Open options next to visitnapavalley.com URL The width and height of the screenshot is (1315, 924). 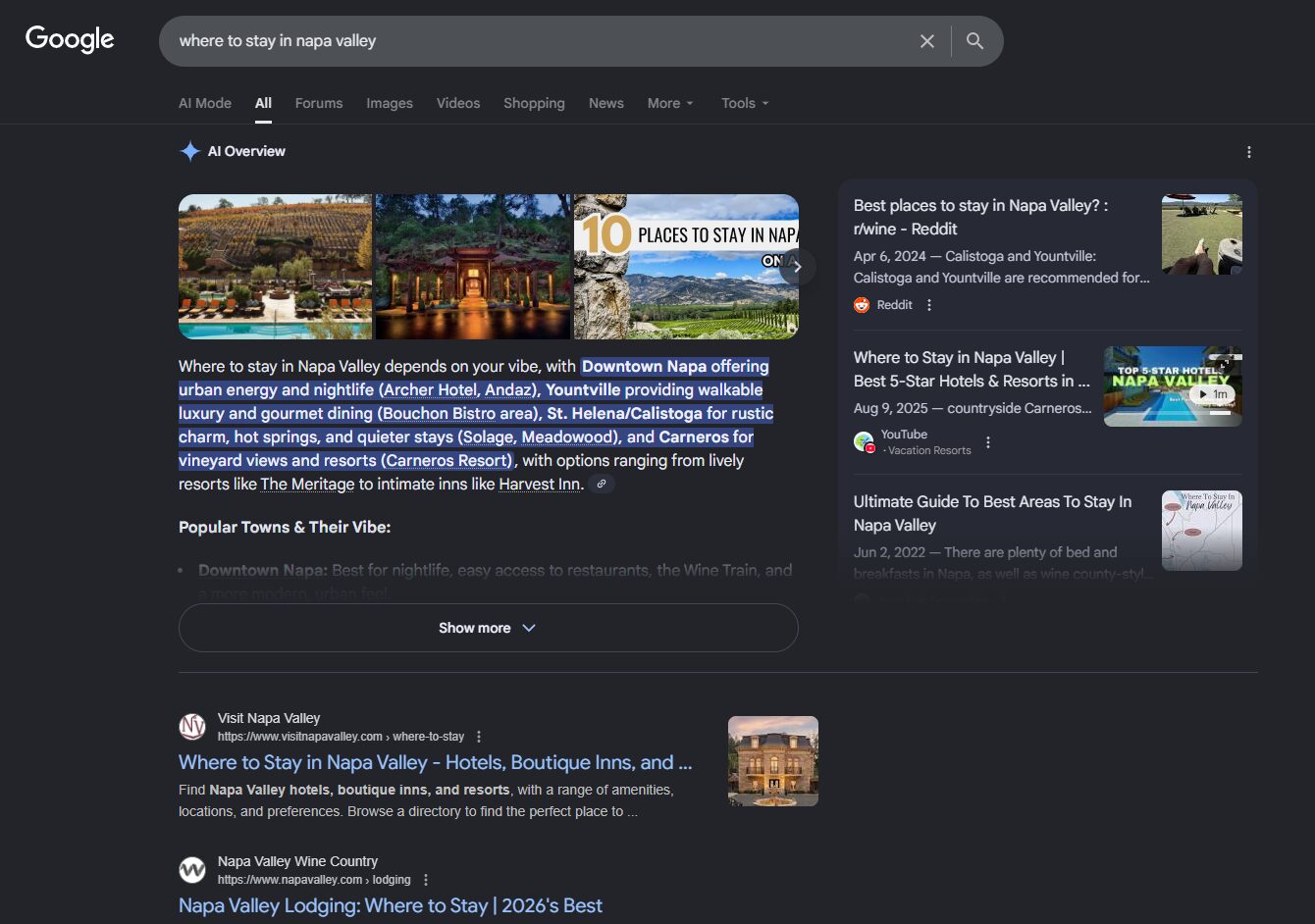[479, 737]
